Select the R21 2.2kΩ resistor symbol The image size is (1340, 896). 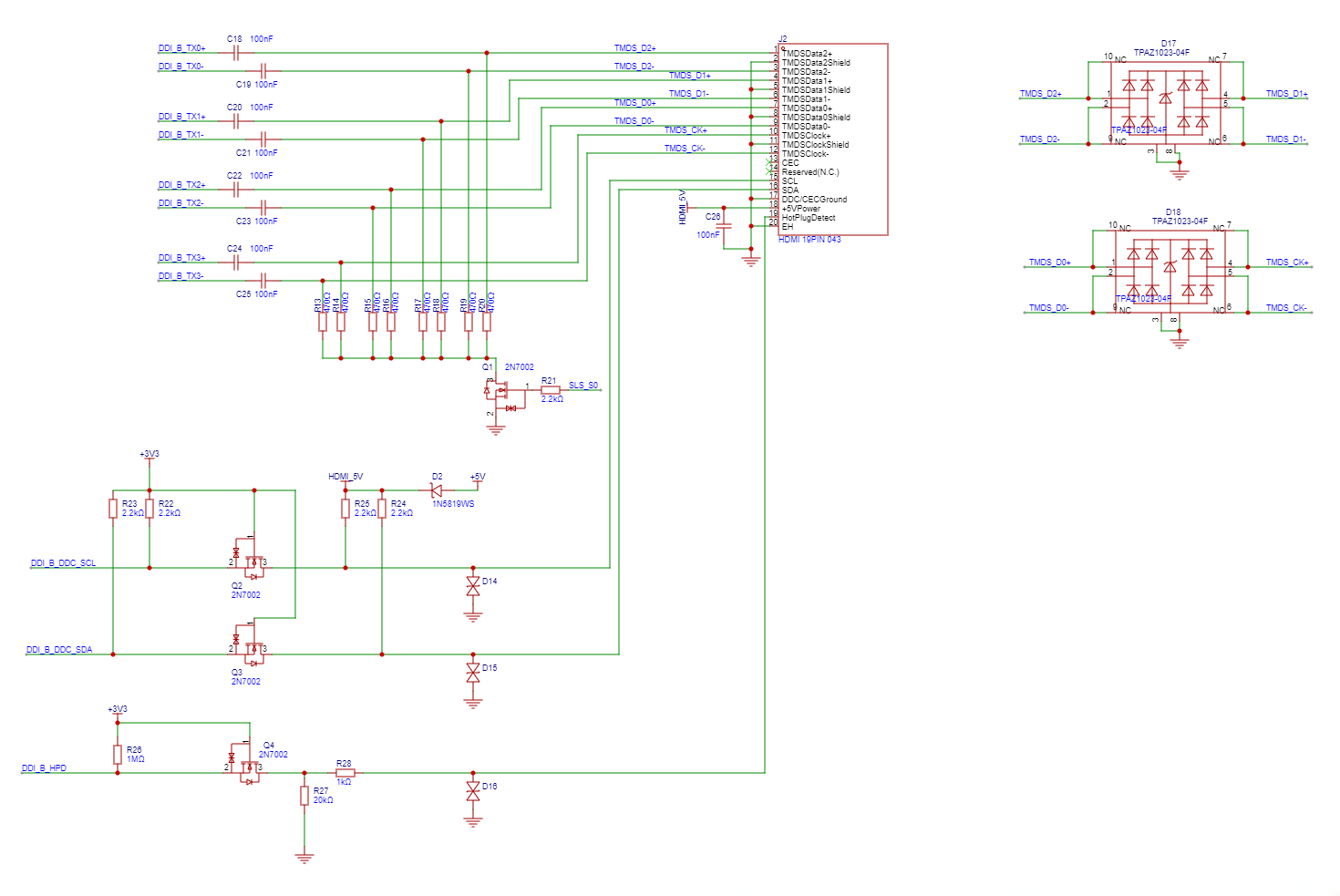pos(551,390)
